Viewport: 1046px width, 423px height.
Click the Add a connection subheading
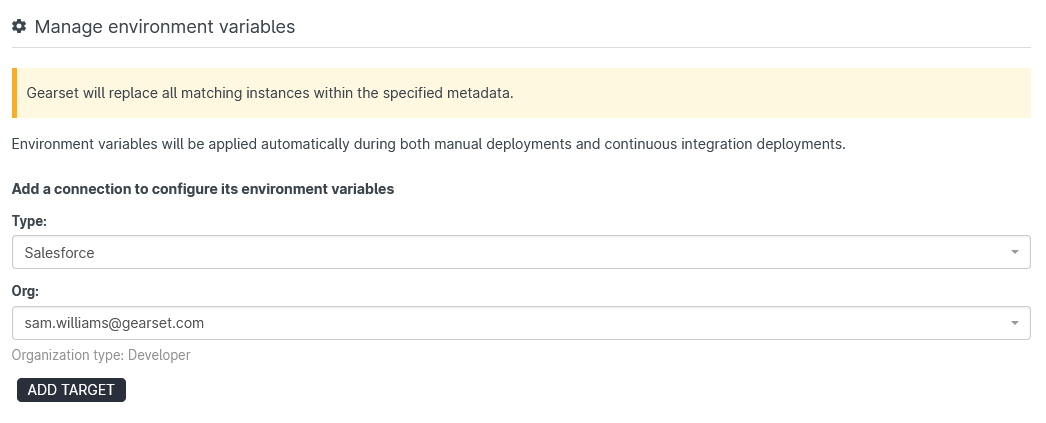[x=203, y=188]
